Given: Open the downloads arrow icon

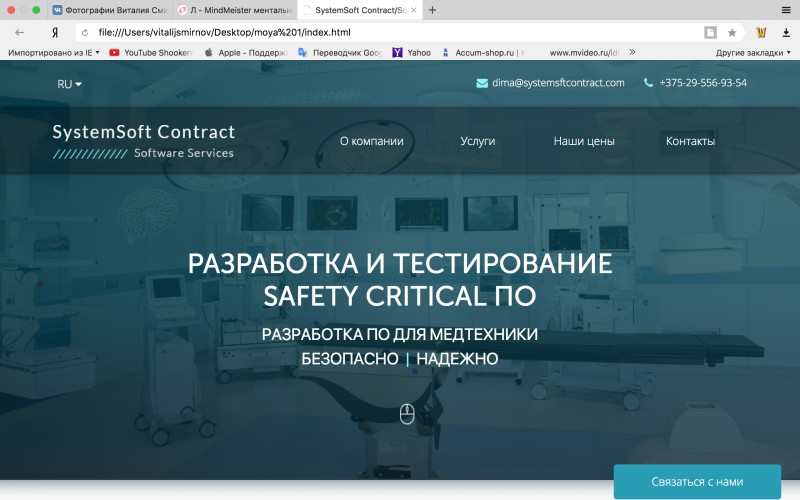Looking at the screenshot, I should [x=786, y=33].
